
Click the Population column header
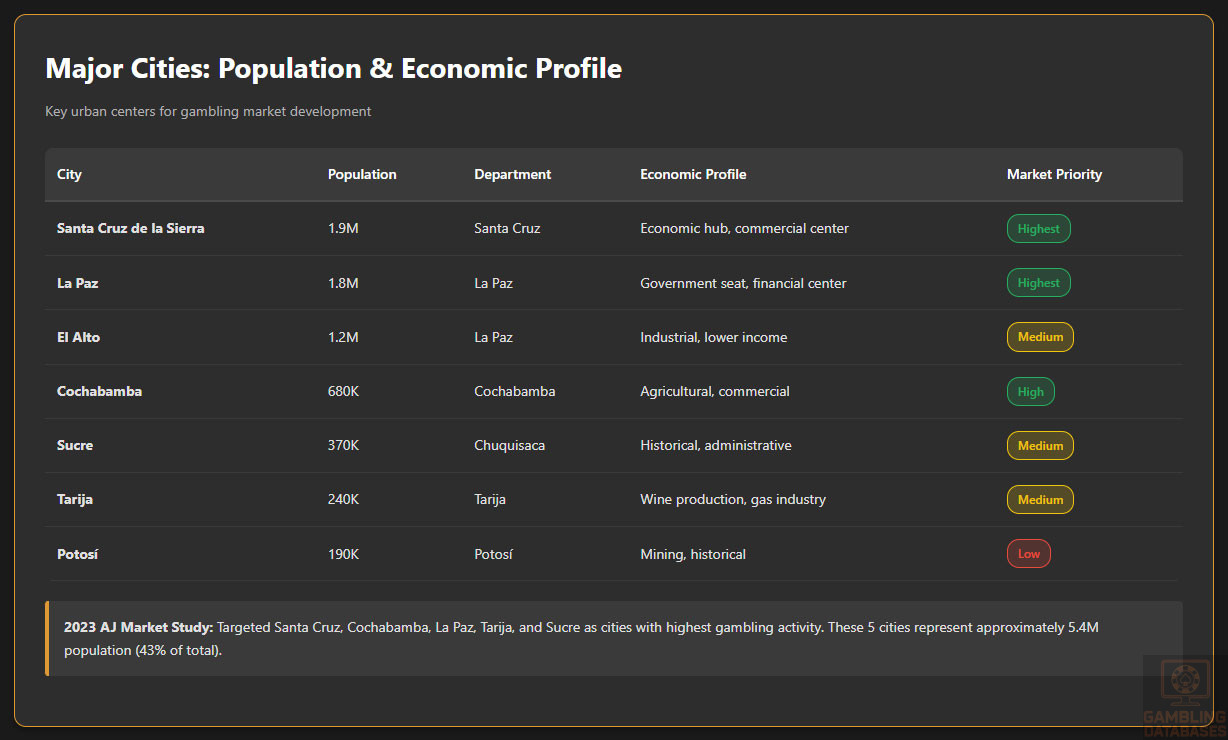(362, 174)
